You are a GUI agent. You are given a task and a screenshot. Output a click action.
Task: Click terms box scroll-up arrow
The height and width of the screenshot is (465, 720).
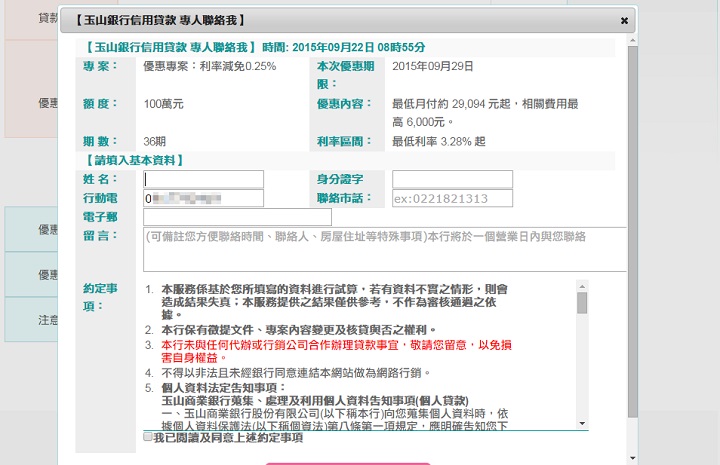582,286
